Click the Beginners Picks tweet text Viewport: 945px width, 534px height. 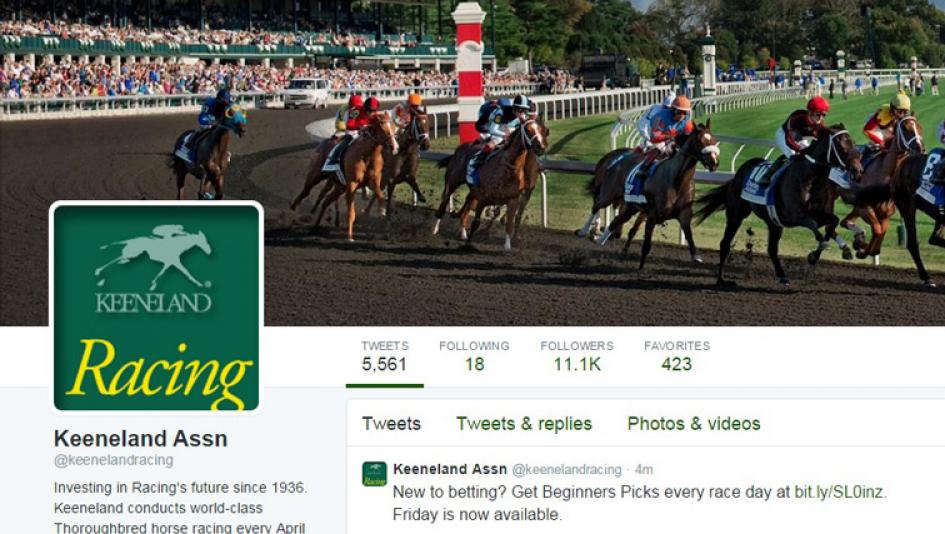tap(639, 503)
